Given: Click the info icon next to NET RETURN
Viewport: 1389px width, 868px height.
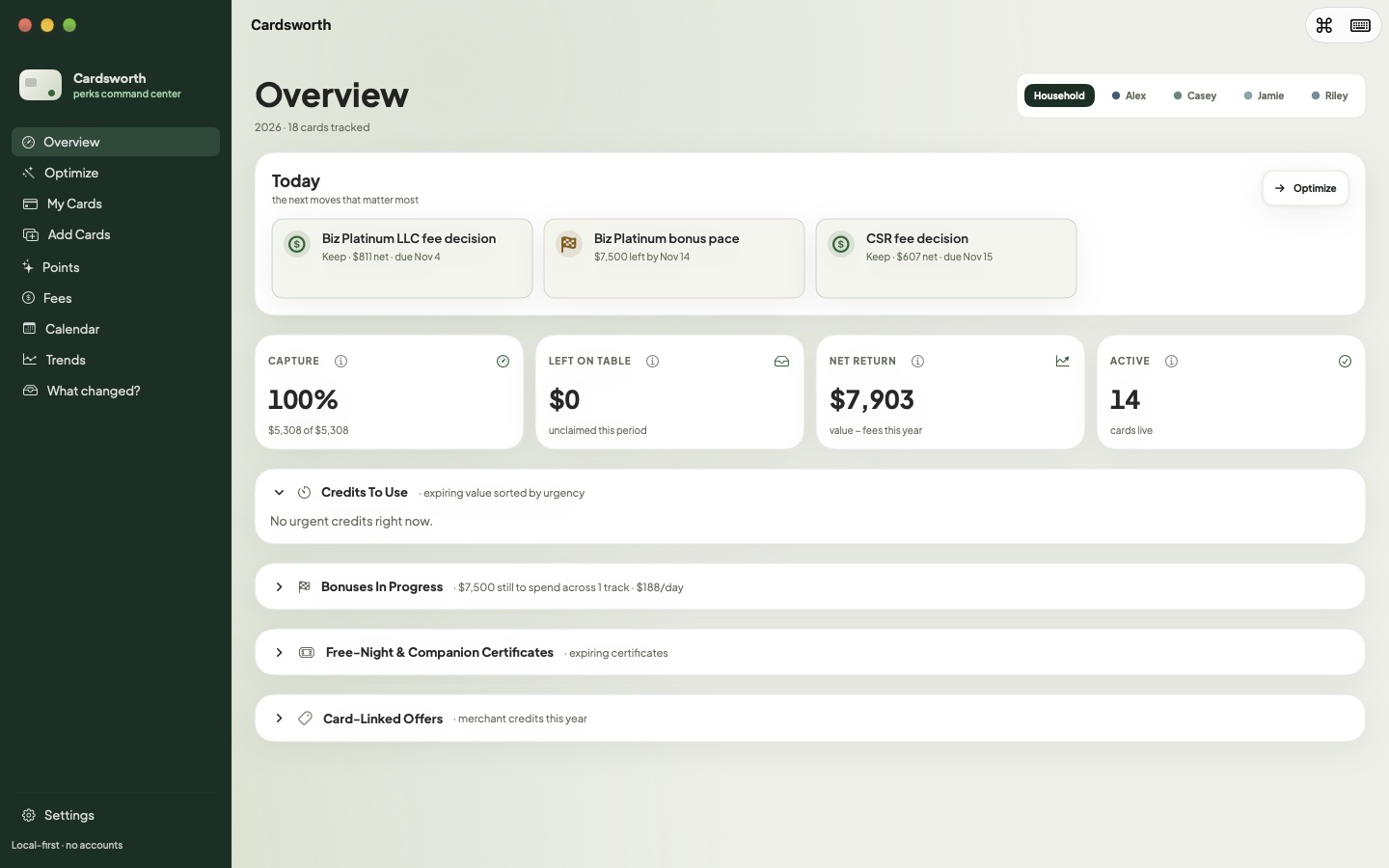Looking at the screenshot, I should [x=917, y=361].
